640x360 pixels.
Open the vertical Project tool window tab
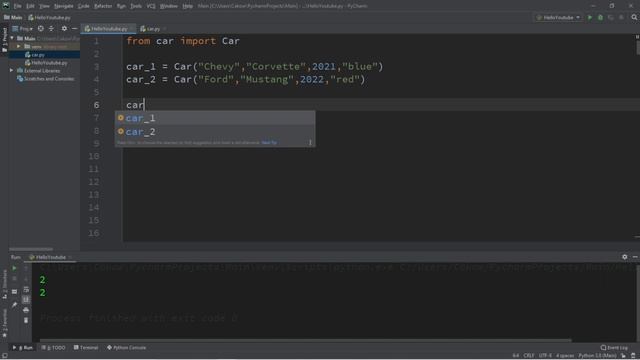[4, 40]
